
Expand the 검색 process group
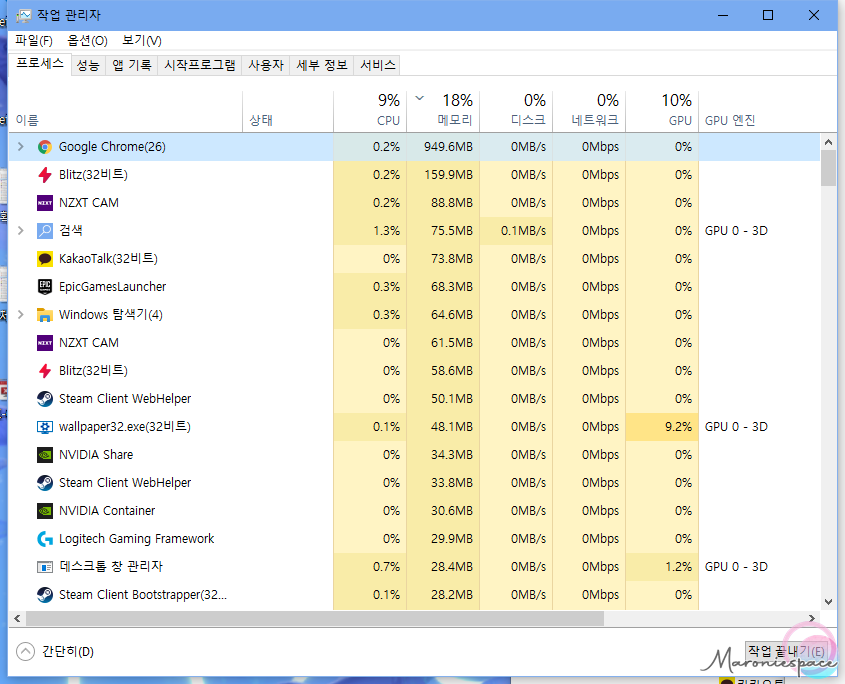(x=20, y=231)
